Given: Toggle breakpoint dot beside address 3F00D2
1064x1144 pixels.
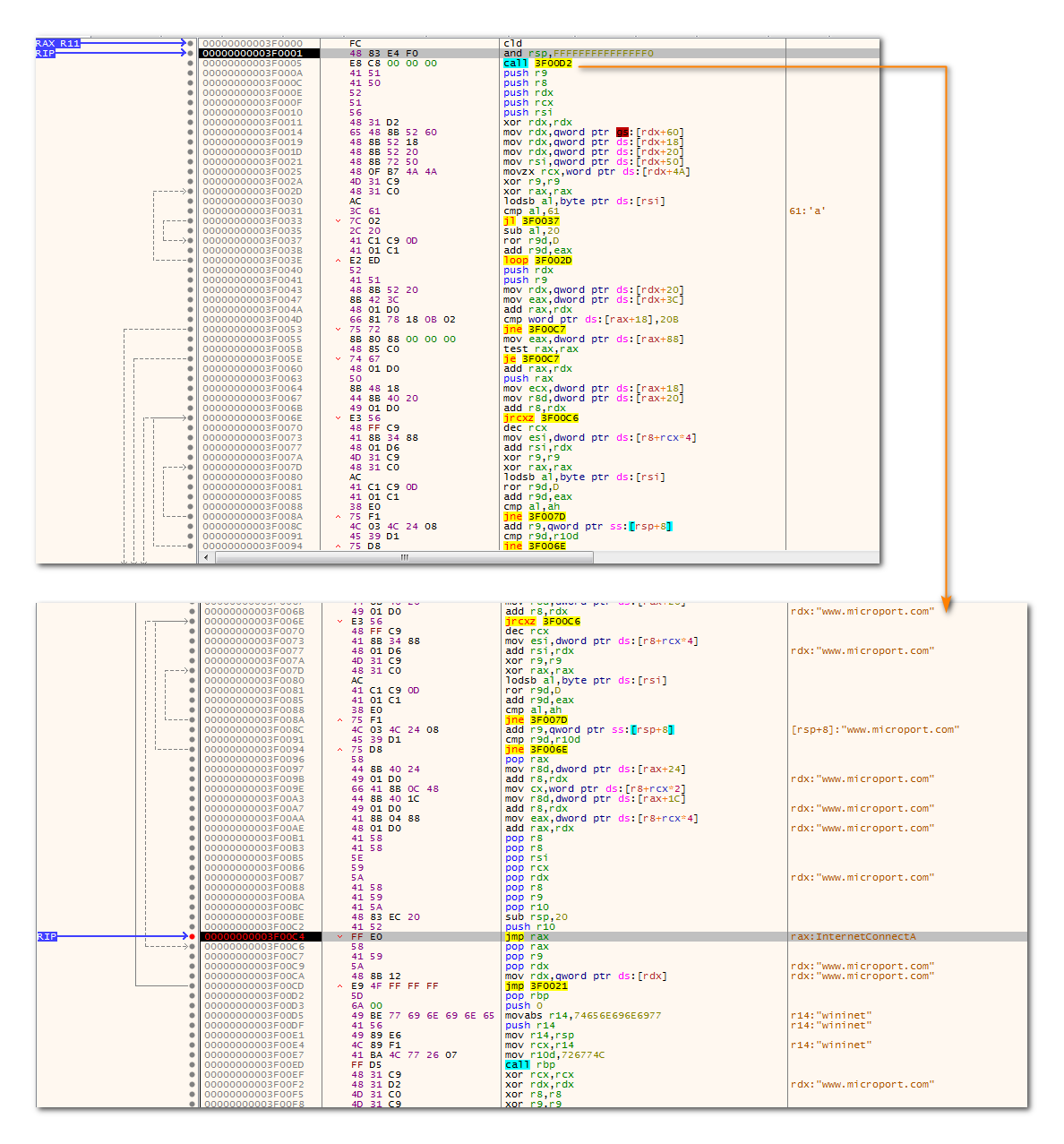Looking at the screenshot, I should click(192, 996).
